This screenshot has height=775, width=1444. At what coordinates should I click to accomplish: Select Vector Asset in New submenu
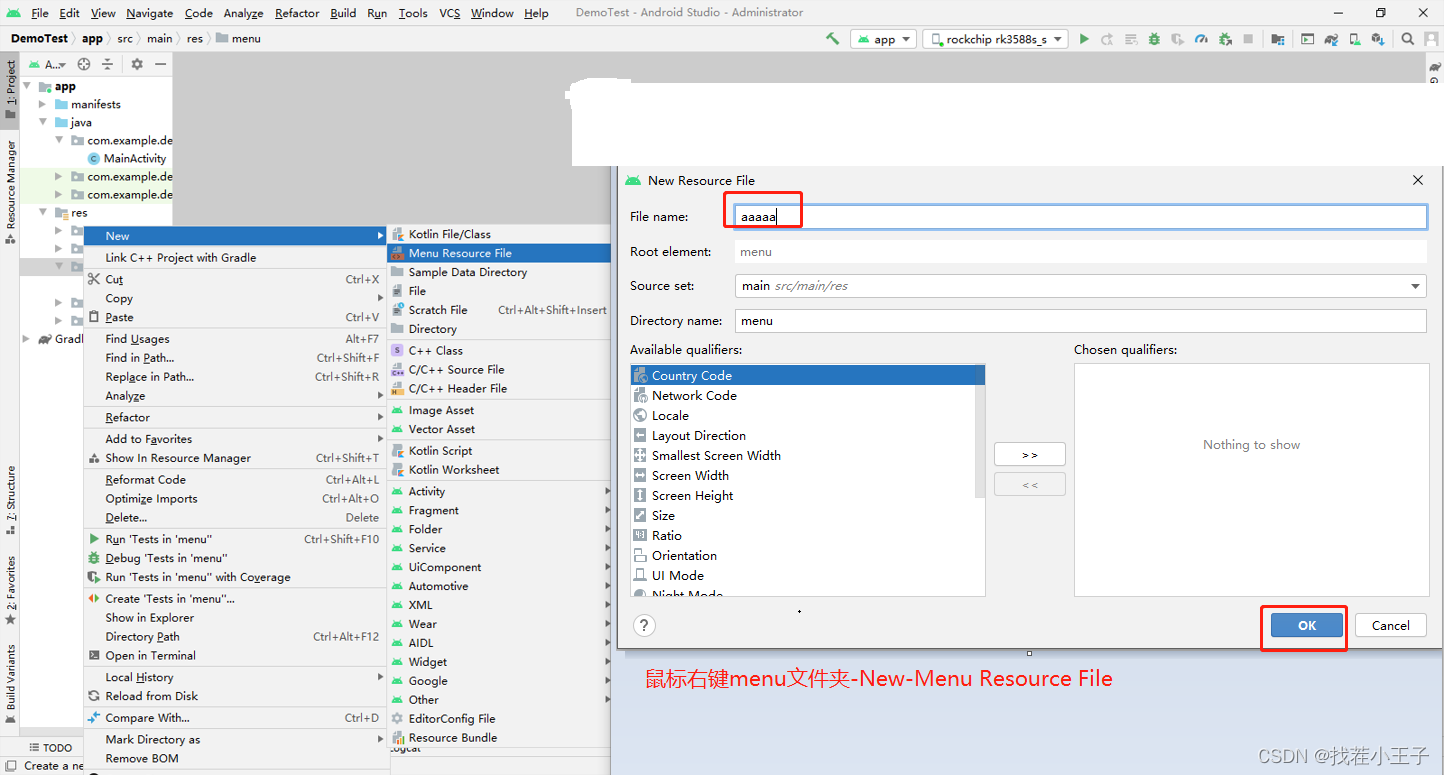click(x=499, y=429)
